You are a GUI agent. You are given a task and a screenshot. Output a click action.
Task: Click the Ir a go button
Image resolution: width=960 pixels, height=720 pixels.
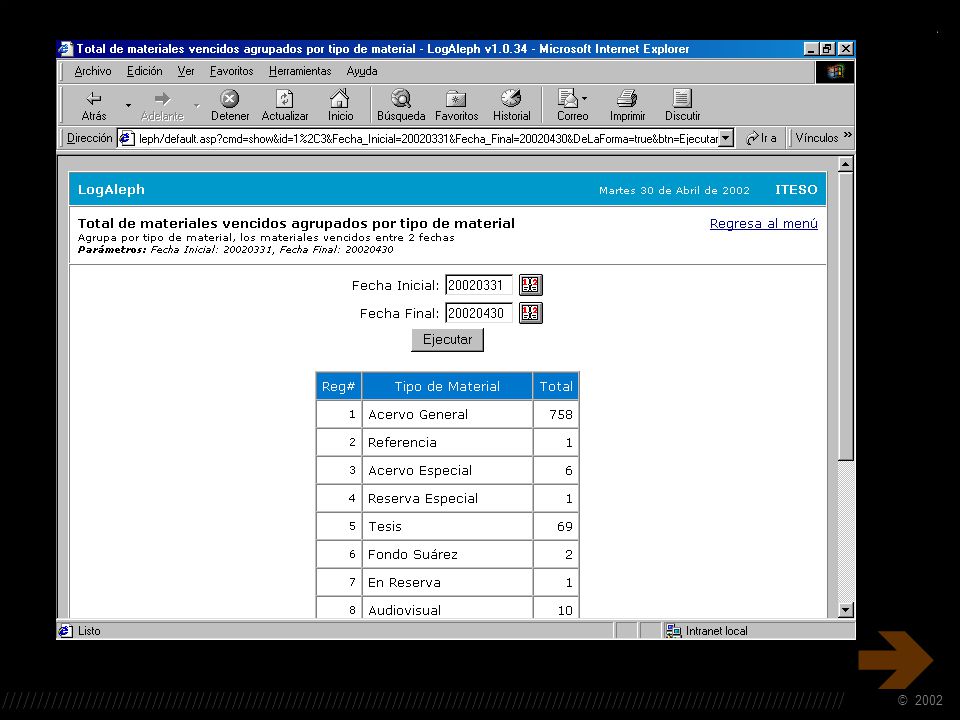(761, 138)
